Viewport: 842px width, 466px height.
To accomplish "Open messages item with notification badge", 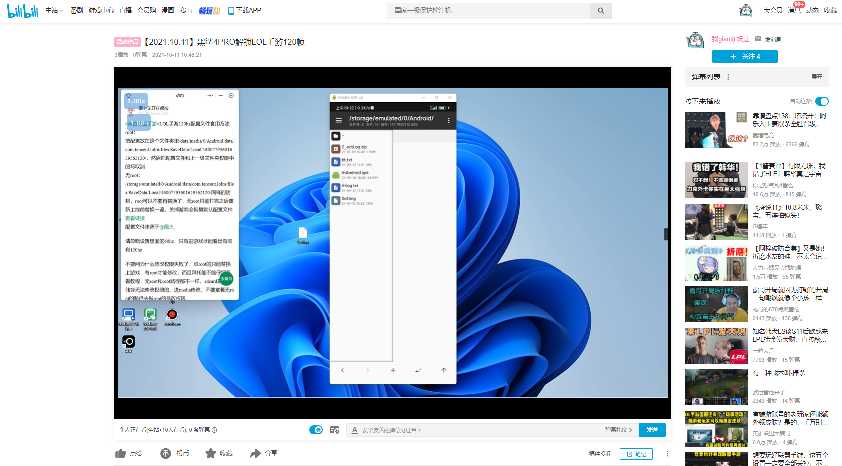I will pyautogui.click(x=796, y=9).
